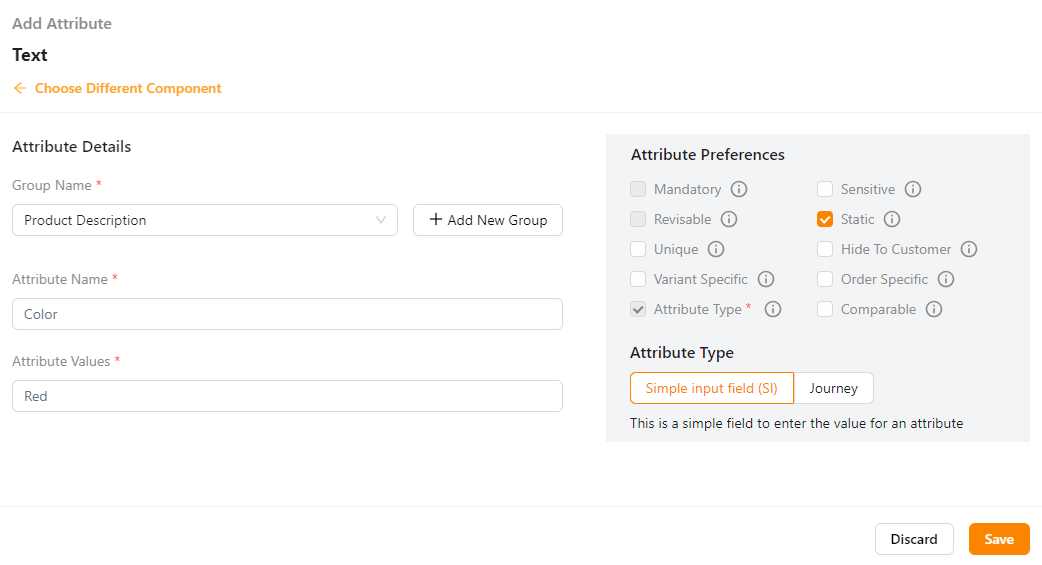Click the Order Specific info icon
This screenshot has width=1042, height=565.
pos(946,279)
